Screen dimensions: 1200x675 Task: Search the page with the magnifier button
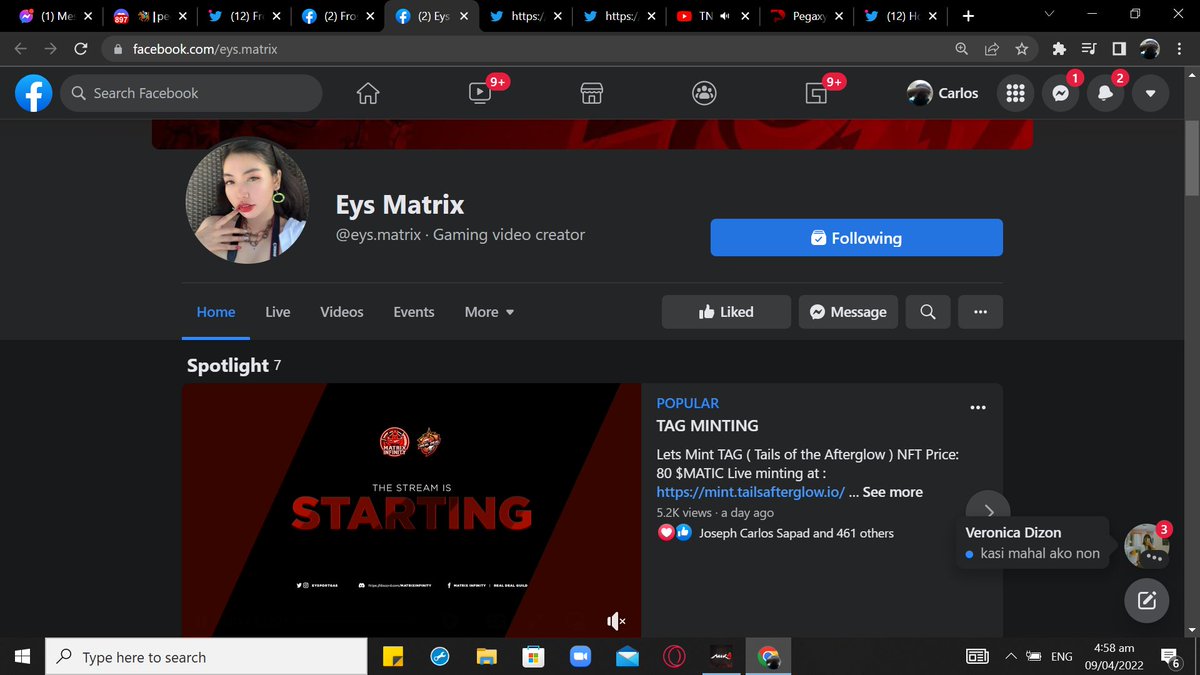928,312
